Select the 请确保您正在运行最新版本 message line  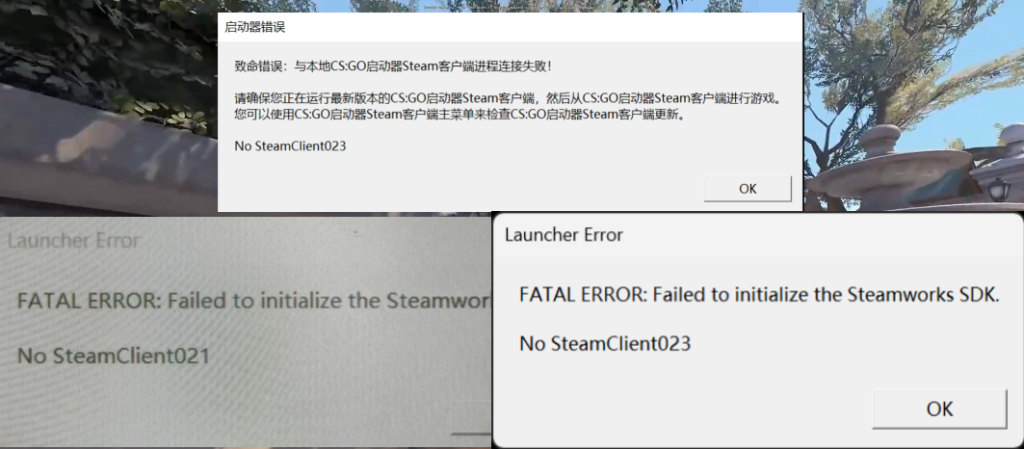(508, 99)
